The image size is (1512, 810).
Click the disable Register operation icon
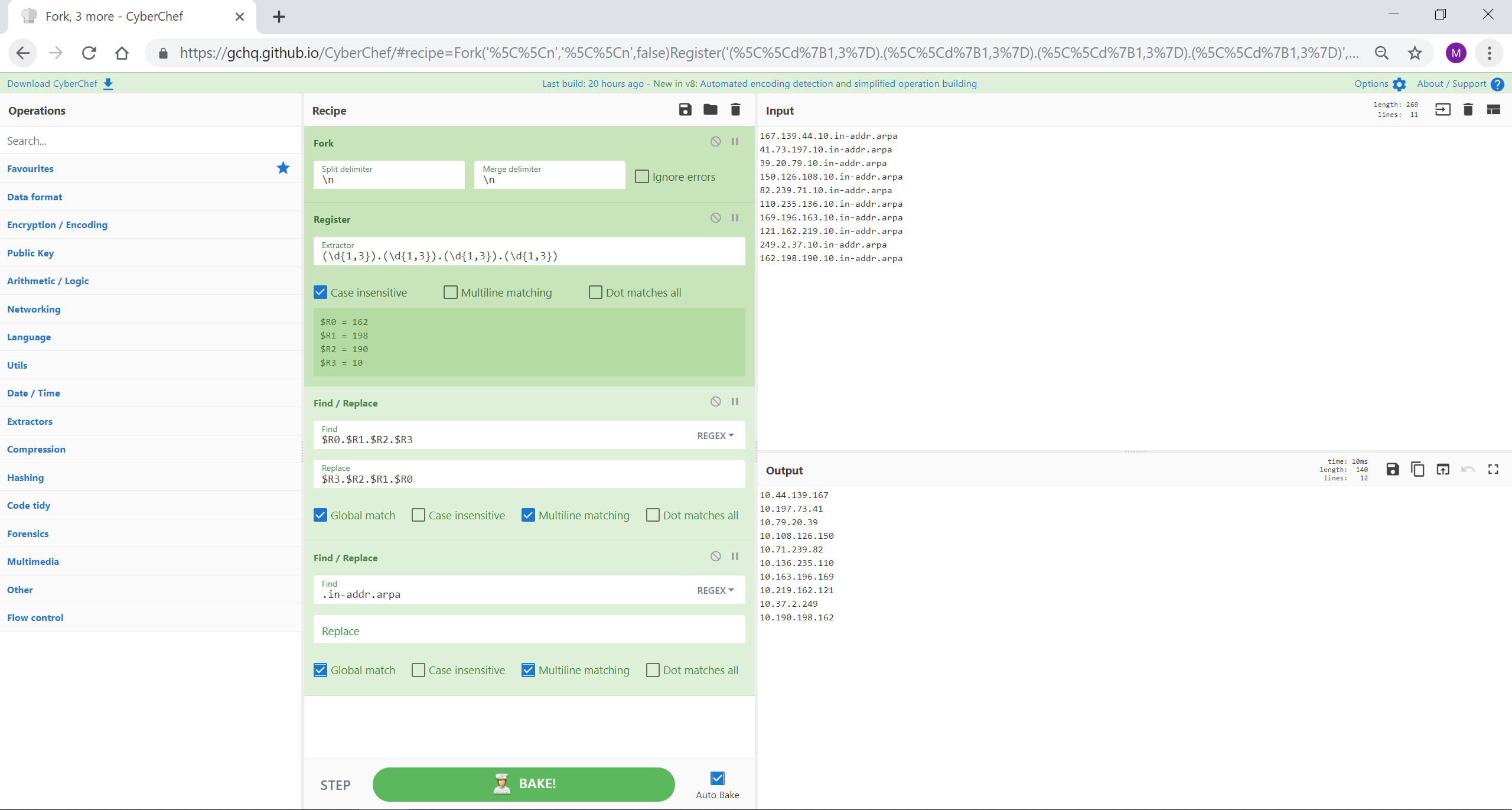pyautogui.click(x=716, y=218)
